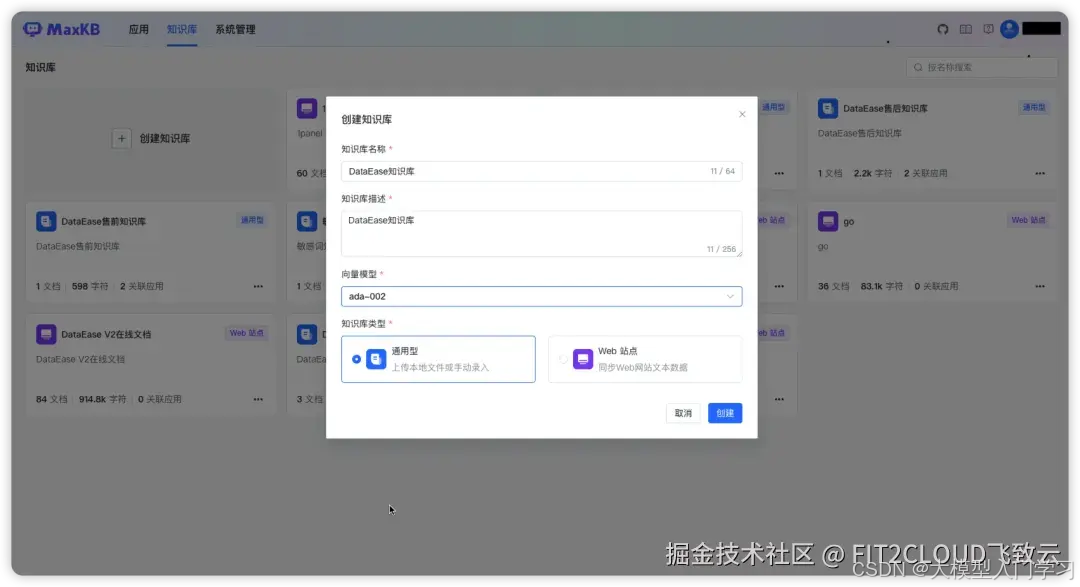Screen dimensions: 1080x587
Task: Click the 通用型 tag on DataEase售前知识库
Action: coord(251,220)
